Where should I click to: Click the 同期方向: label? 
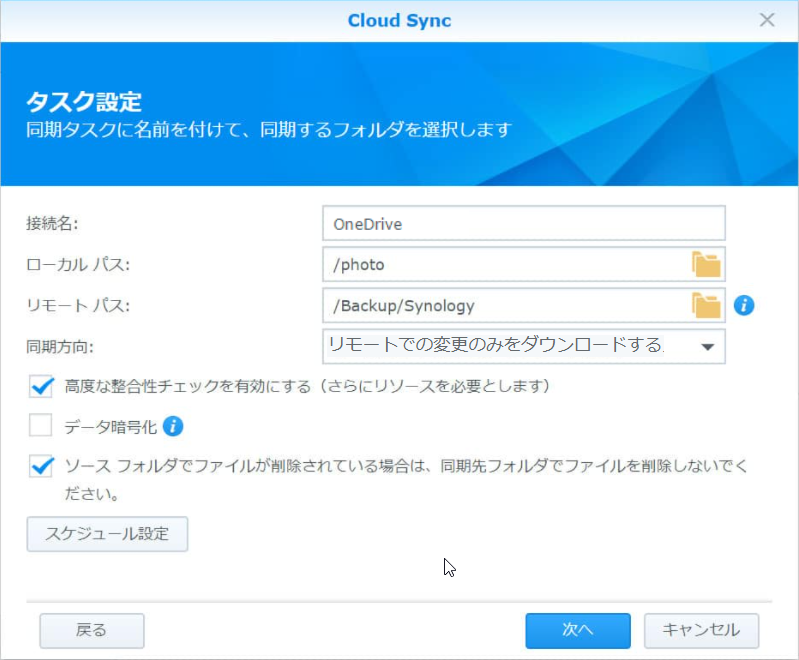click(60, 347)
